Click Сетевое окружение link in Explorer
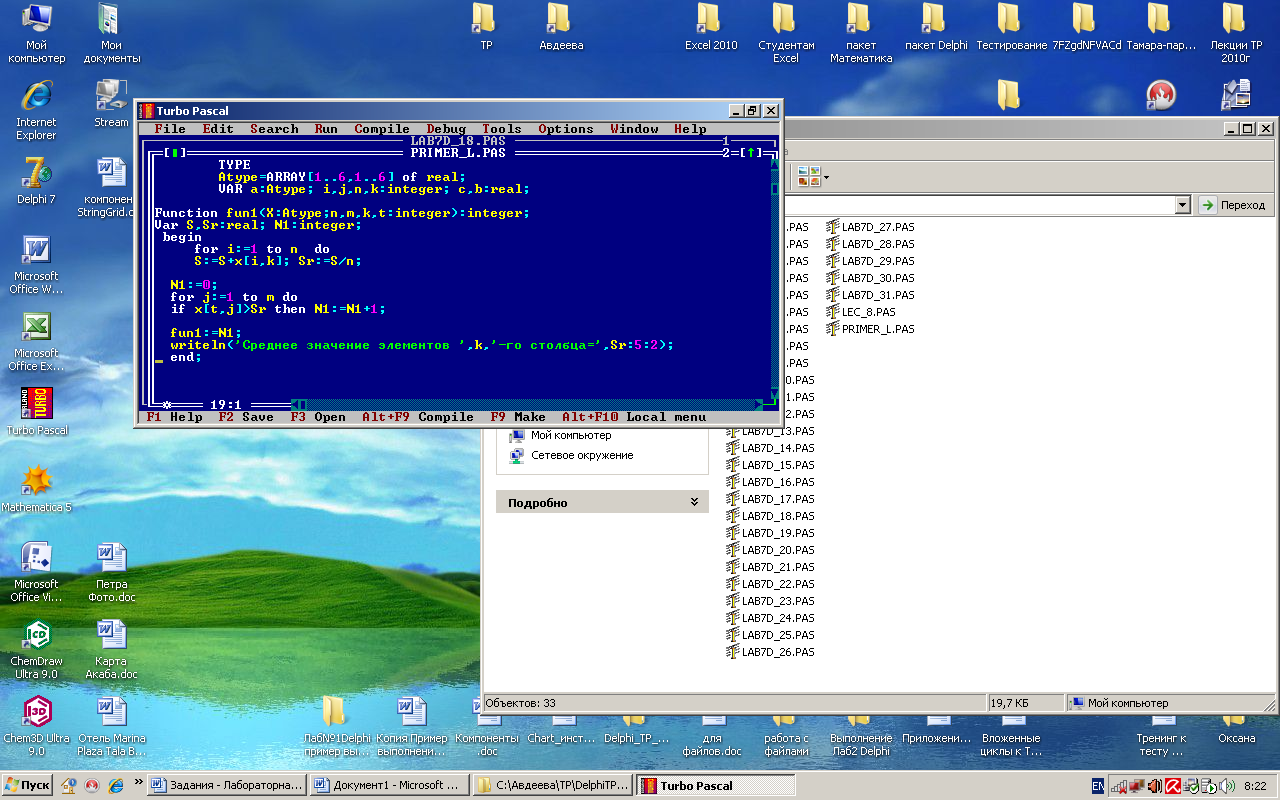 582,455
